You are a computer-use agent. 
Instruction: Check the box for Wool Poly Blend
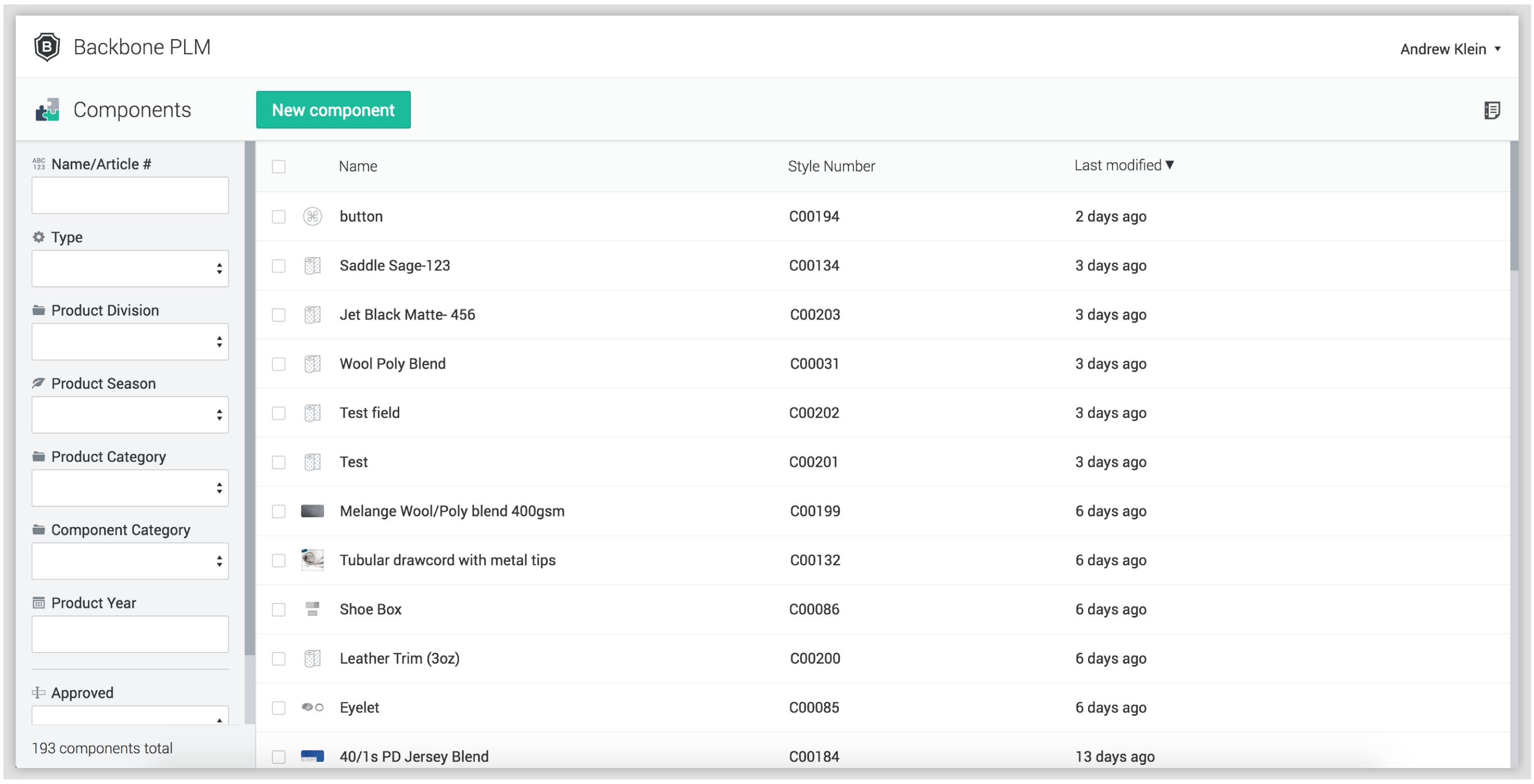tap(278, 364)
